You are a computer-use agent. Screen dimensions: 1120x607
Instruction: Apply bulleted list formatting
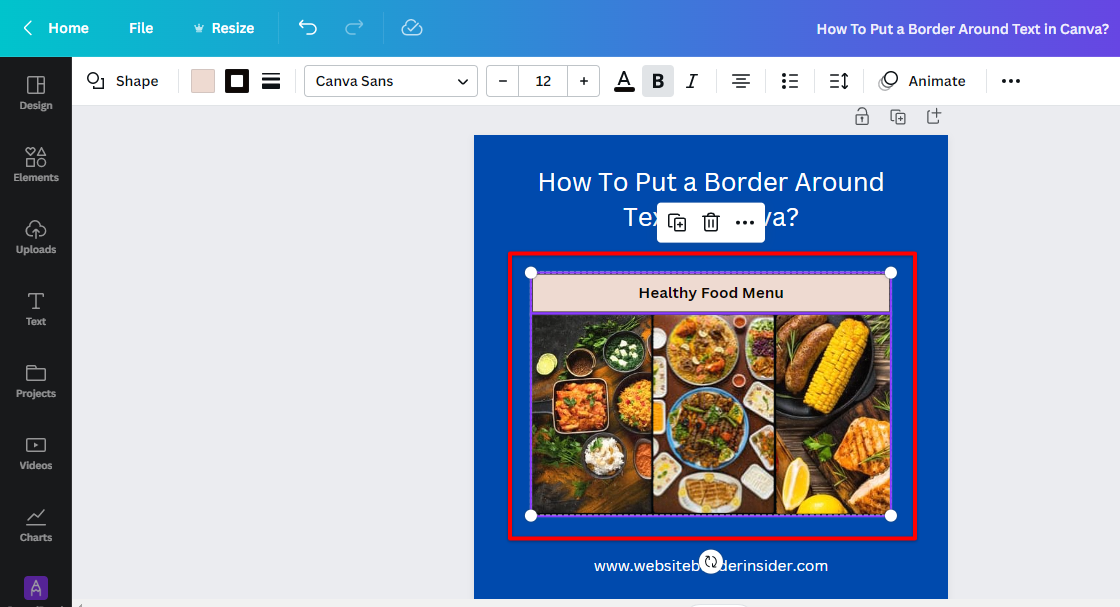click(x=790, y=81)
